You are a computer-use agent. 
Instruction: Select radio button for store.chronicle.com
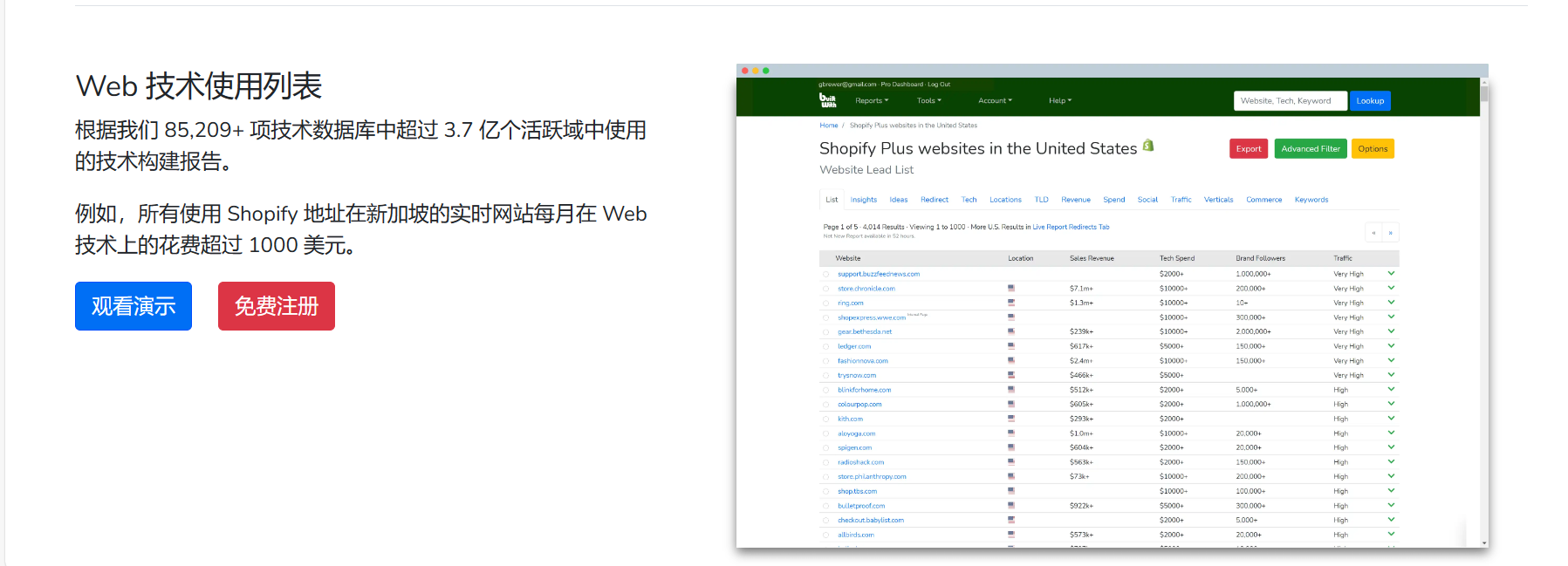tap(826, 289)
